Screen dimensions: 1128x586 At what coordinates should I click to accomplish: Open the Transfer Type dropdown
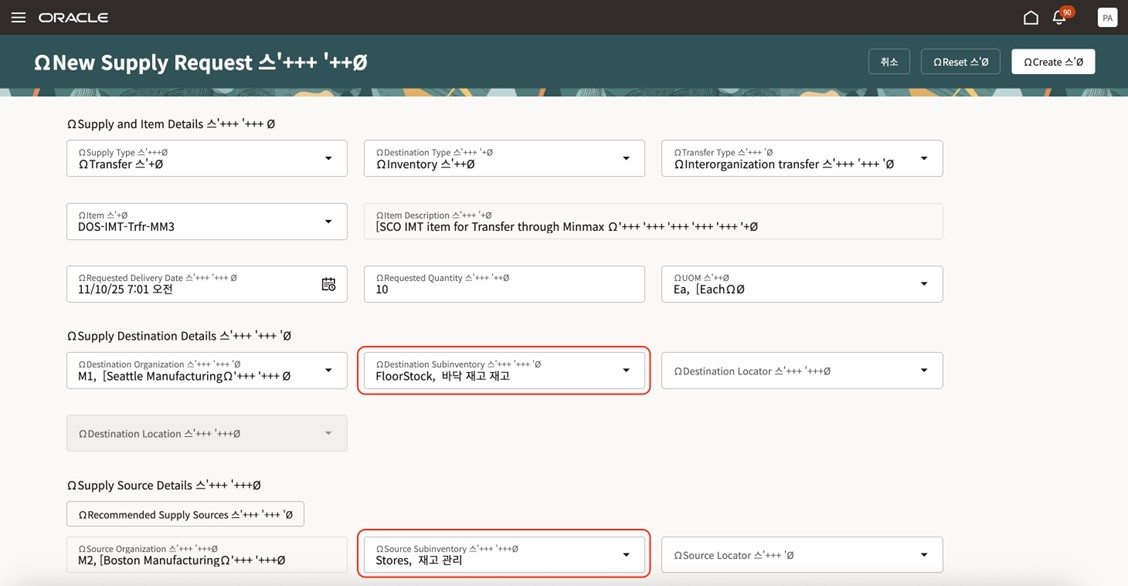point(925,158)
